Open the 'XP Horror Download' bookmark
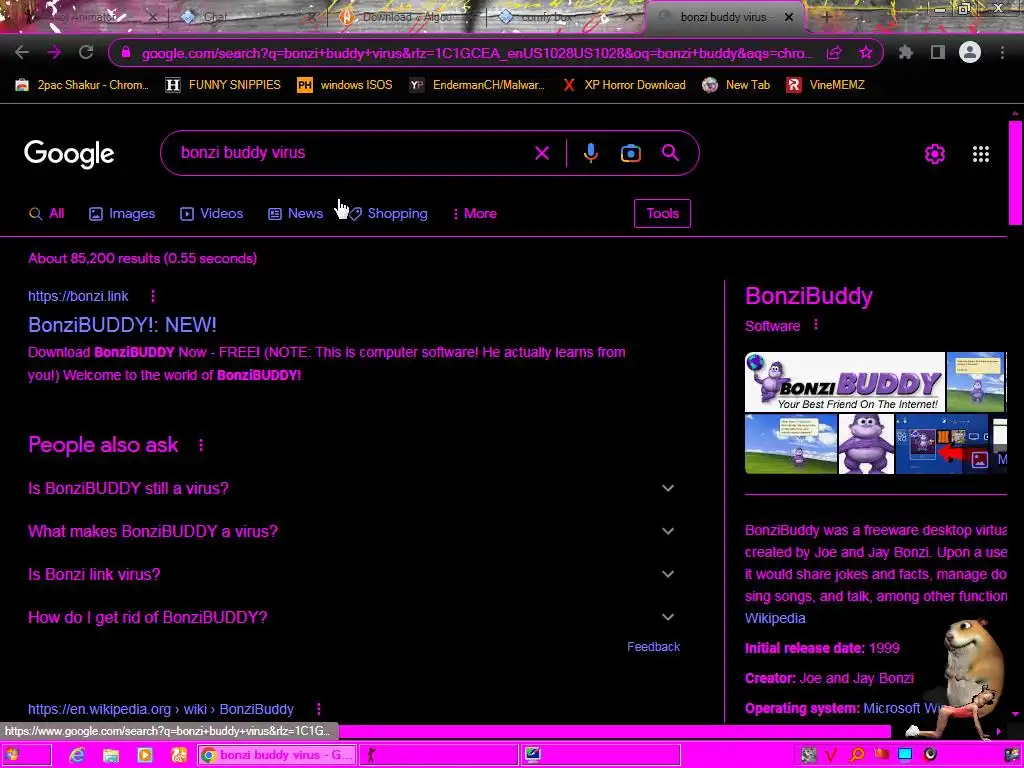 [624, 85]
